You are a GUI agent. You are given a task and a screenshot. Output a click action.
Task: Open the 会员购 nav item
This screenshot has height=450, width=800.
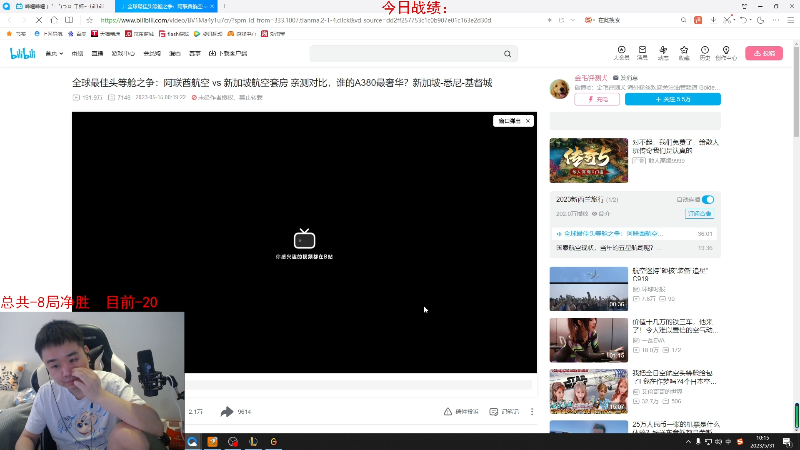pos(152,54)
